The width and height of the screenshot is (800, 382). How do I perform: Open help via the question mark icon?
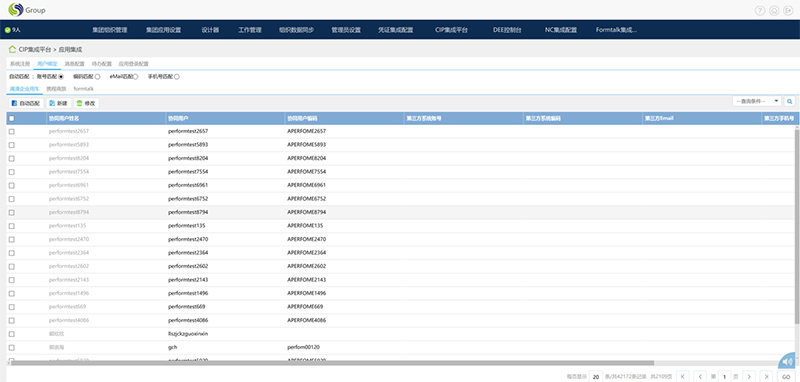[x=760, y=10]
